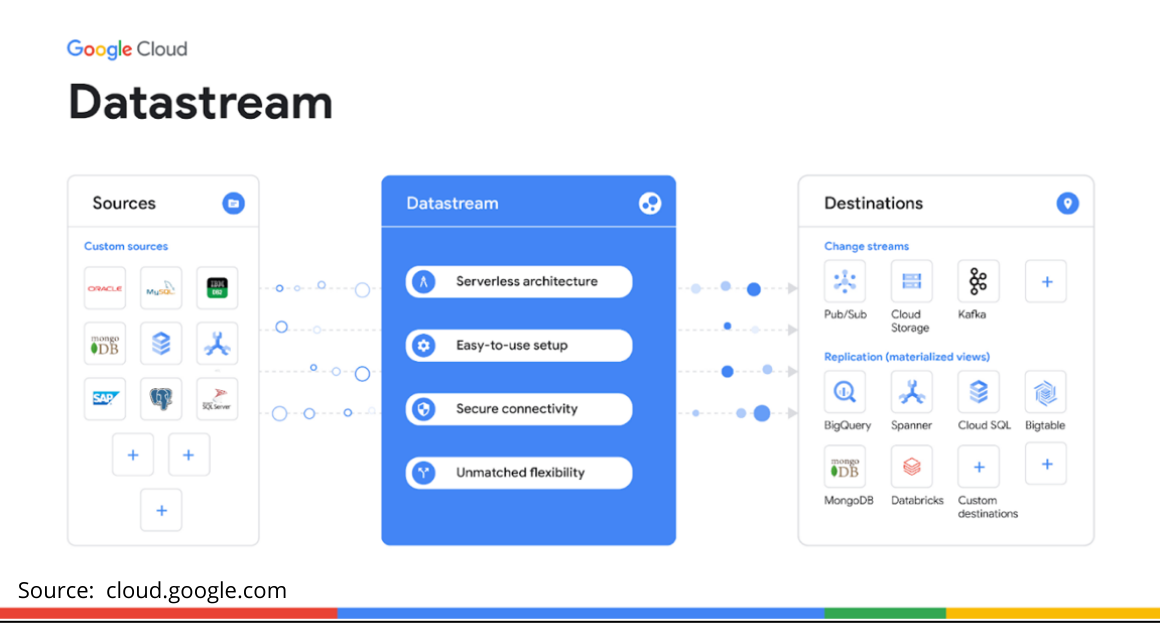
Task: Click the Serverless architecture pill
Action: (519, 282)
